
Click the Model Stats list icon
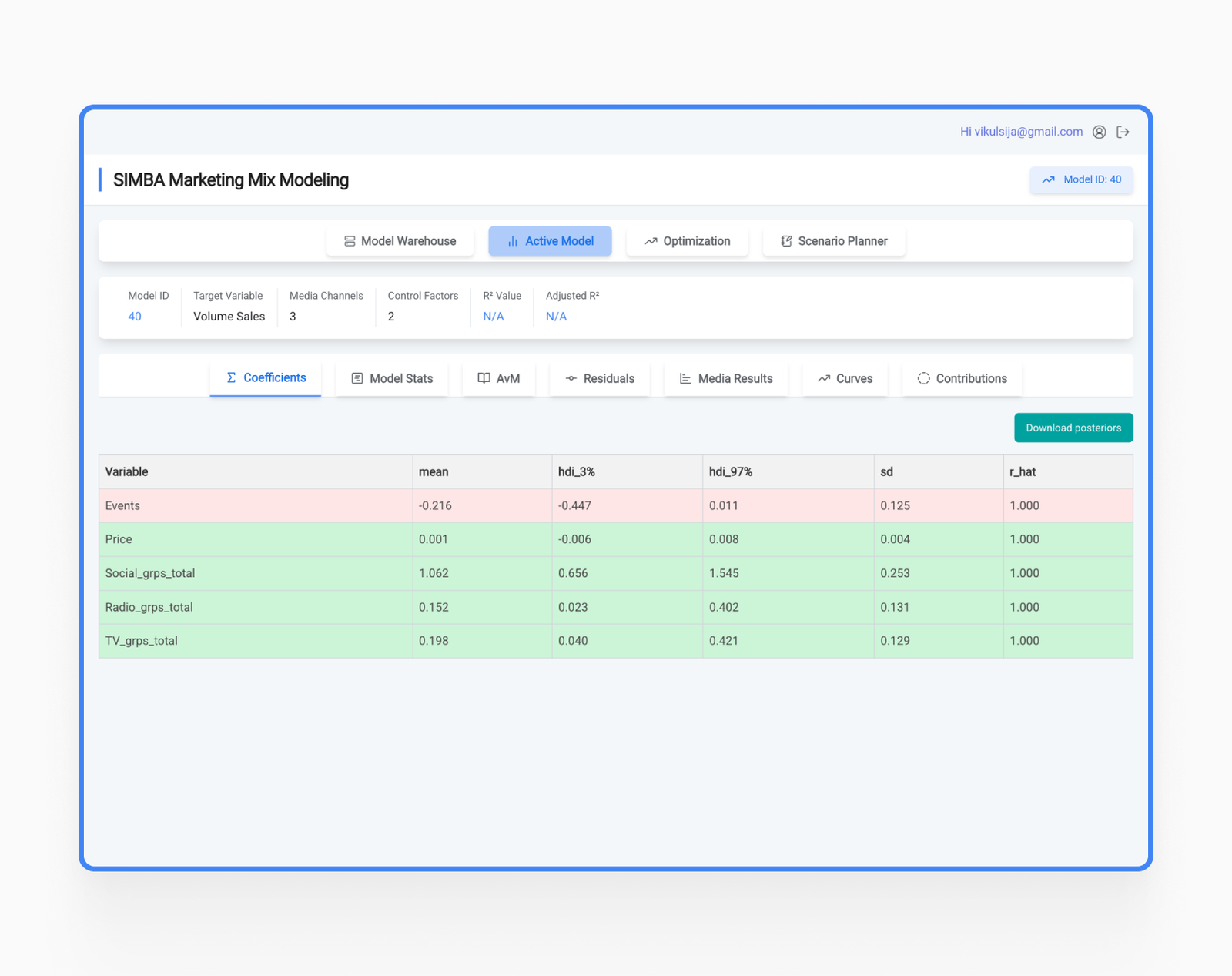(x=357, y=378)
